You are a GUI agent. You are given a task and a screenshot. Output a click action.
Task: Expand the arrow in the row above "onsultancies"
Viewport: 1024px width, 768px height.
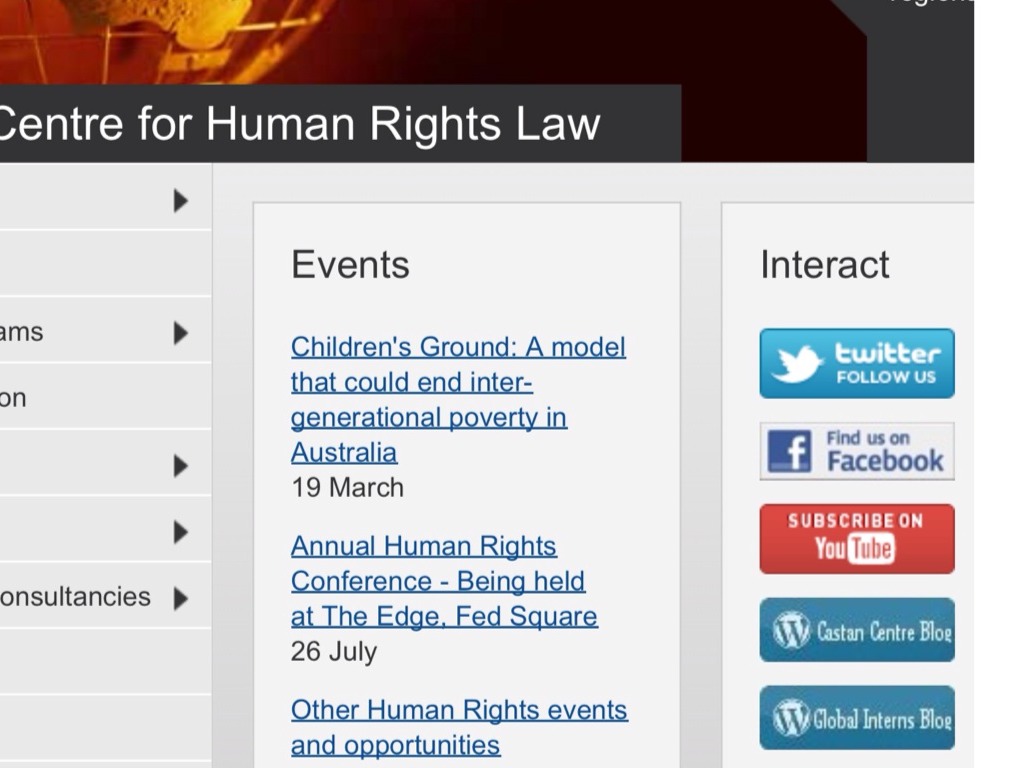click(x=180, y=531)
